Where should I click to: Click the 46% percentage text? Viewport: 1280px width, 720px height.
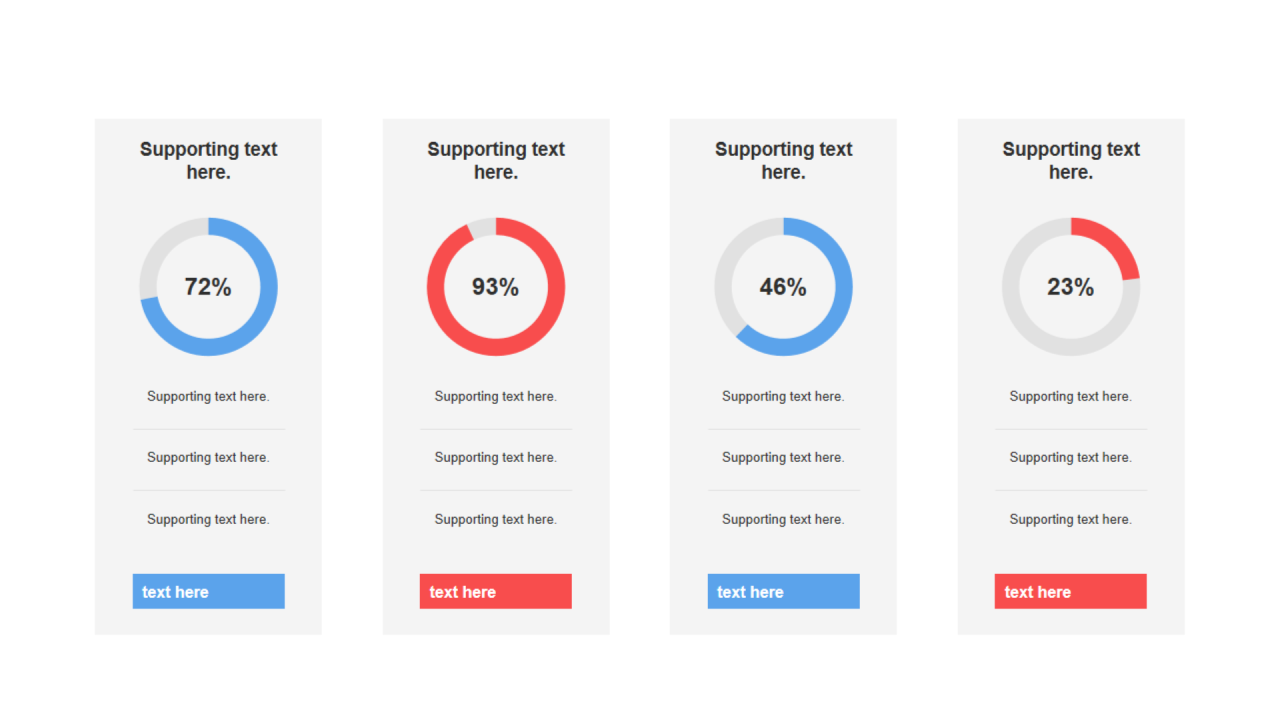783,287
